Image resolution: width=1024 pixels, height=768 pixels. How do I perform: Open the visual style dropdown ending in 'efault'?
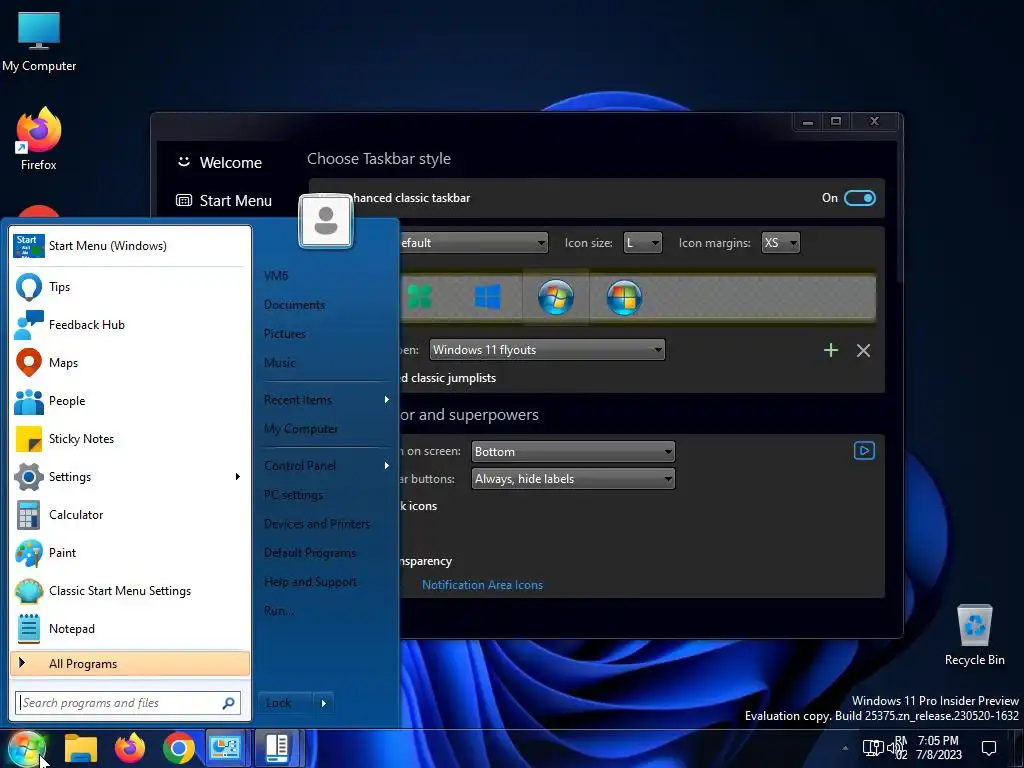pyautogui.click(x=473, y=243)
